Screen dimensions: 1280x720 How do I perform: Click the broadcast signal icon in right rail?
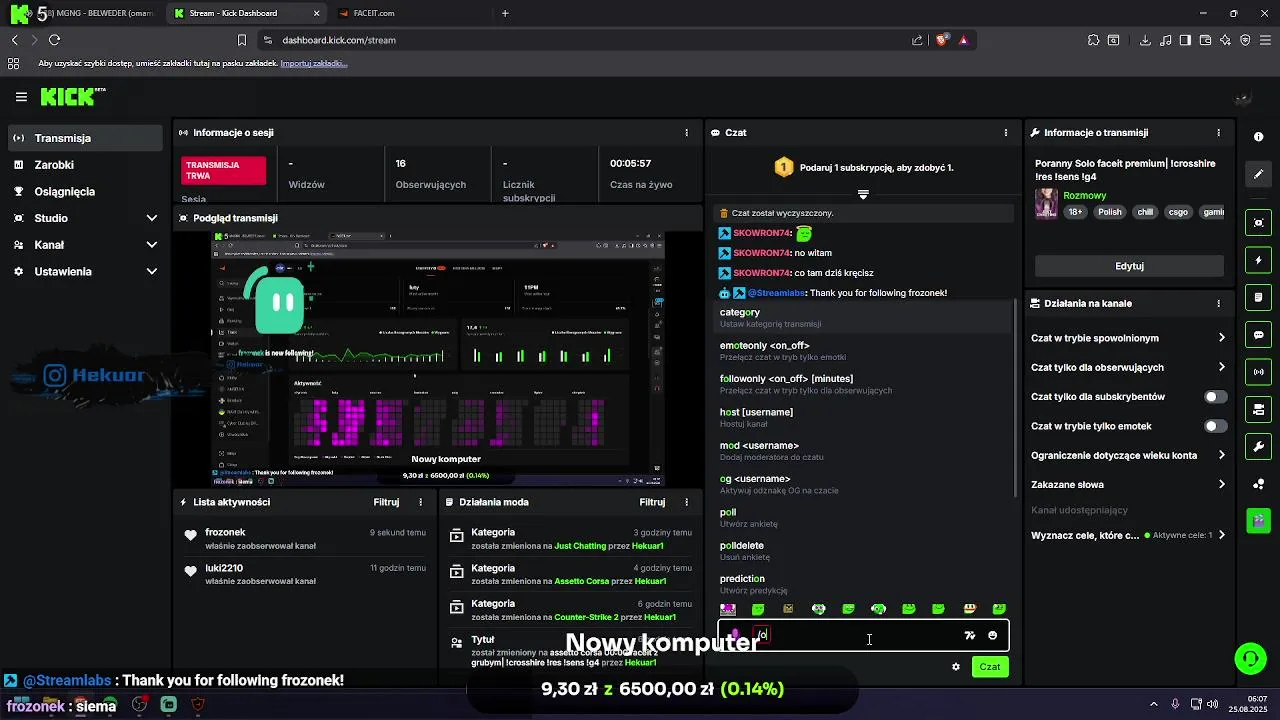pos(1259,372)
